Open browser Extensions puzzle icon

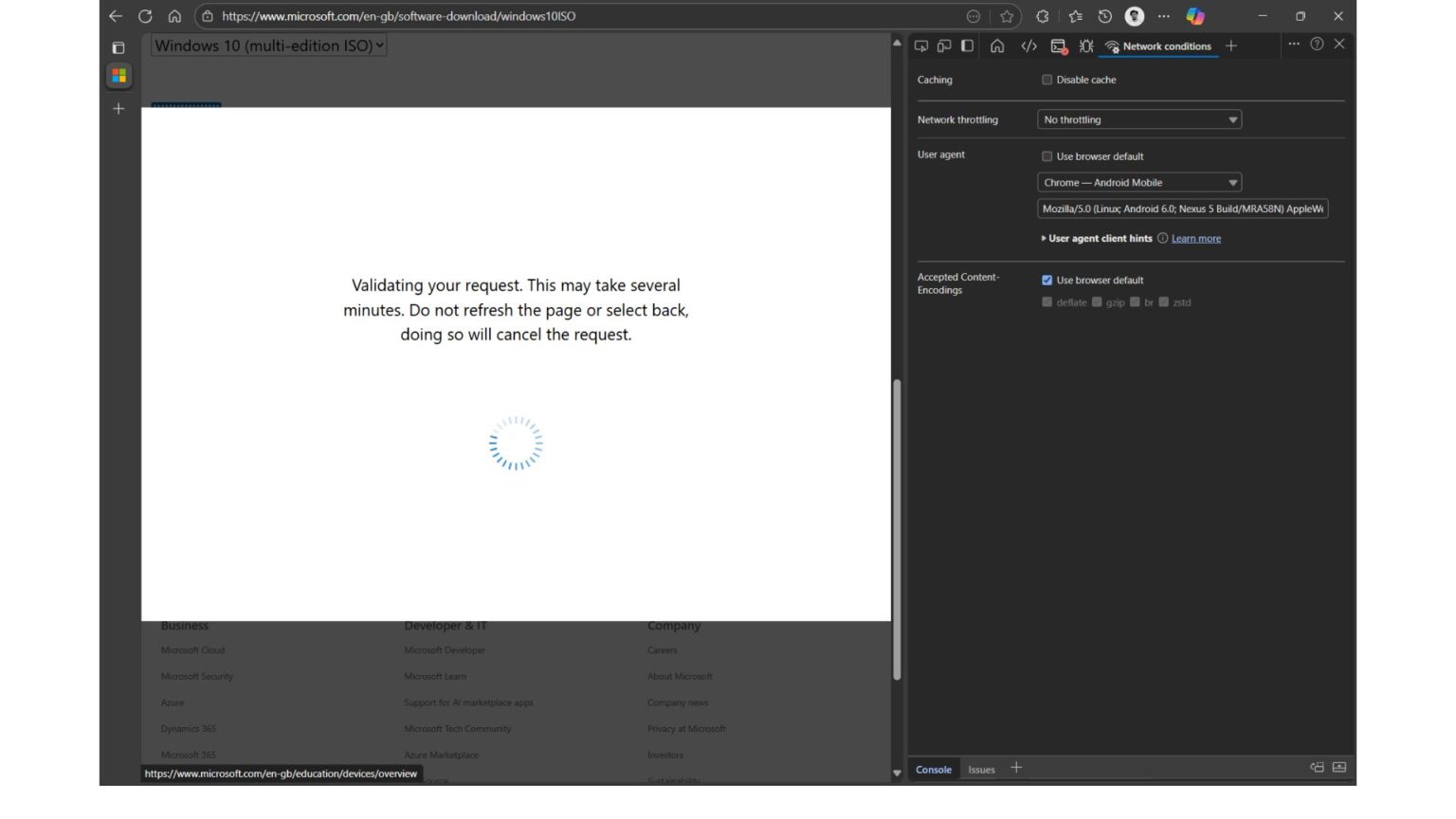1043,16
